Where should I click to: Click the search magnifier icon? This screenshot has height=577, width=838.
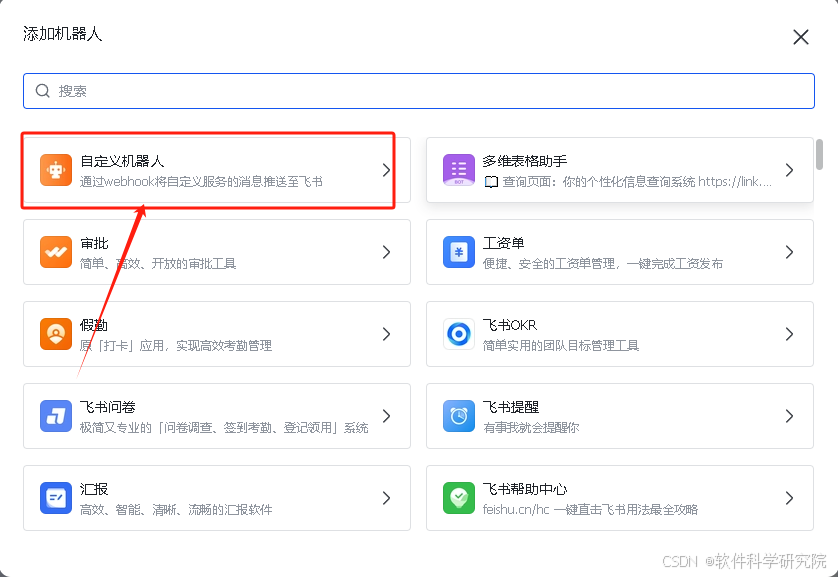point(43,91)
